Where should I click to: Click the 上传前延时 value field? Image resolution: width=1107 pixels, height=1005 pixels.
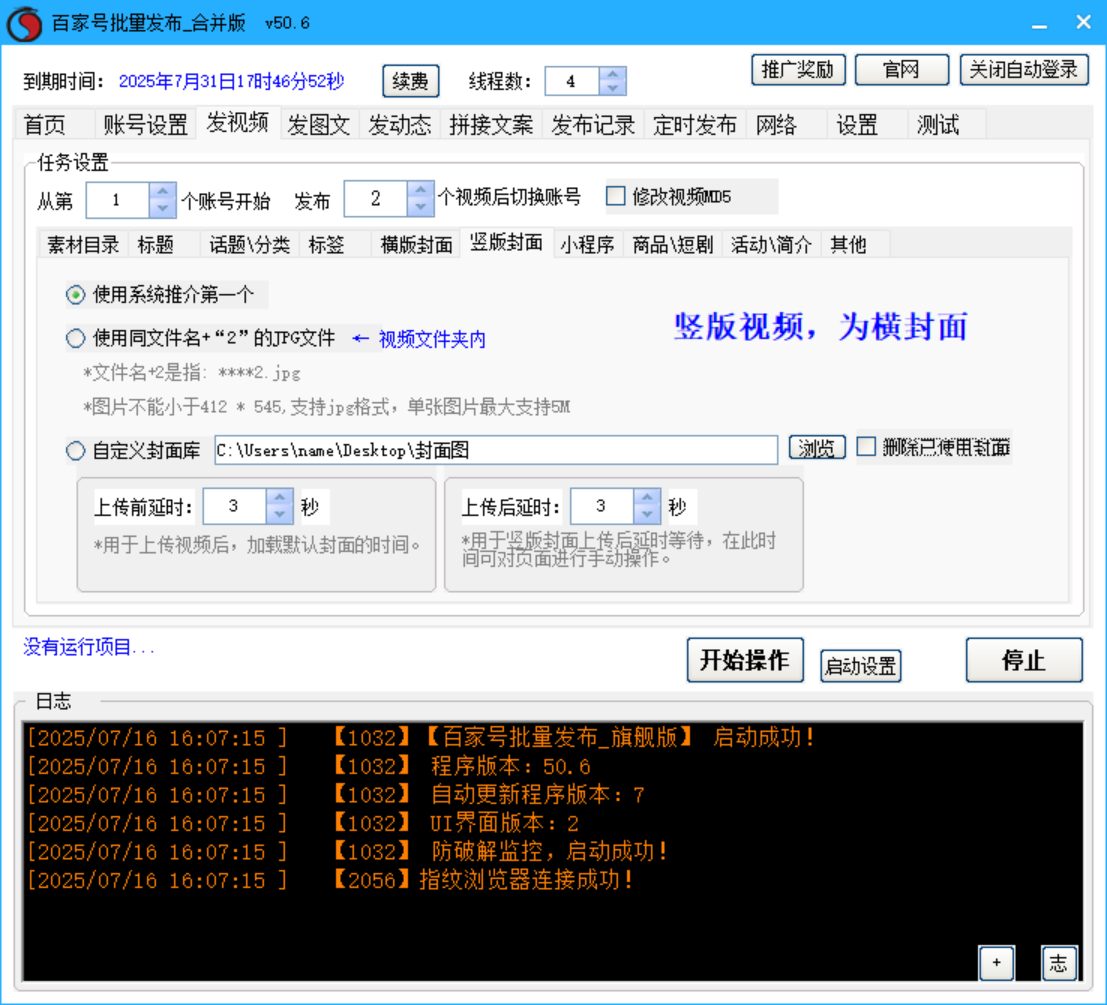click(235, 506)
